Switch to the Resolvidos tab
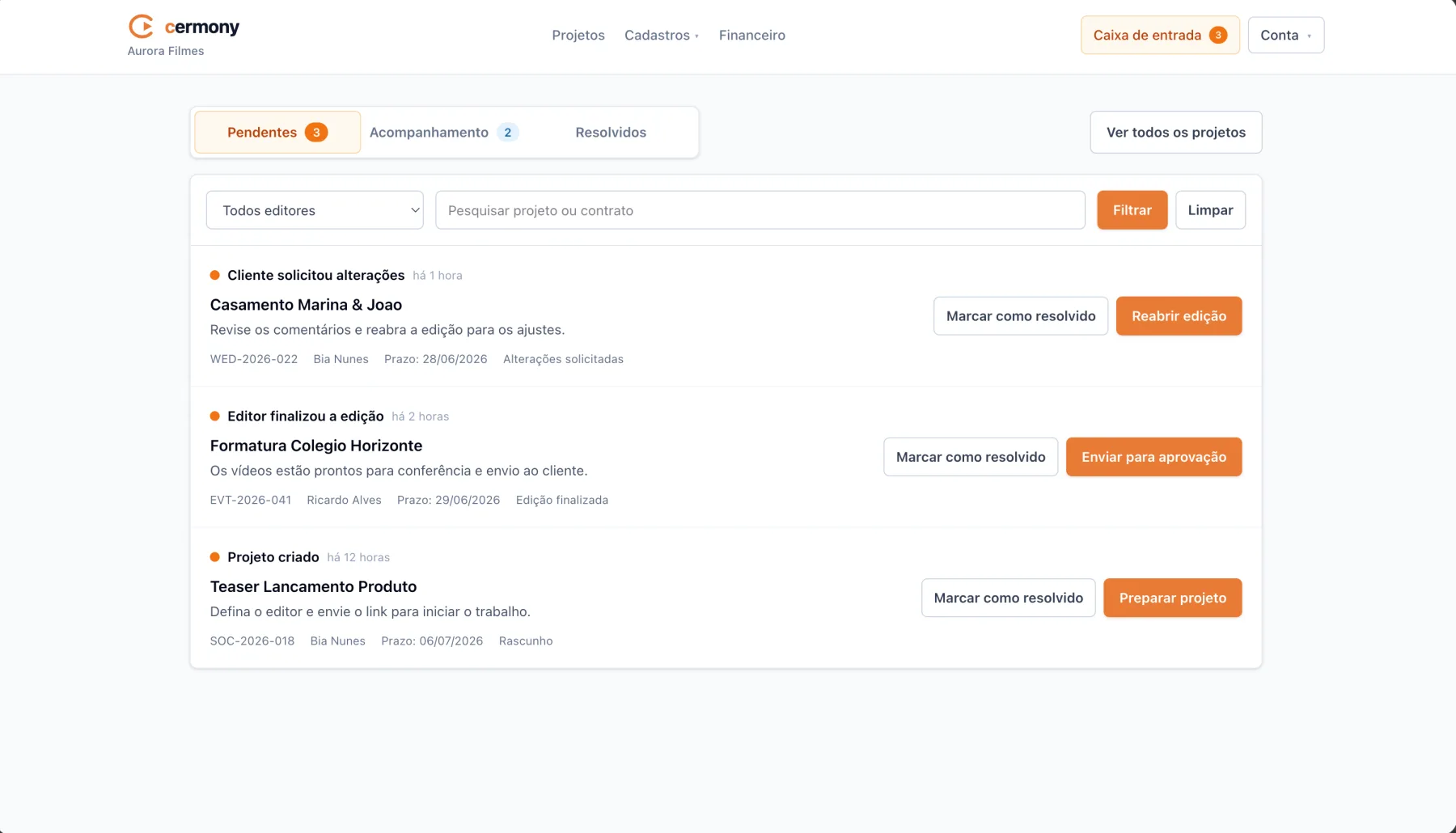 [611, 133]
